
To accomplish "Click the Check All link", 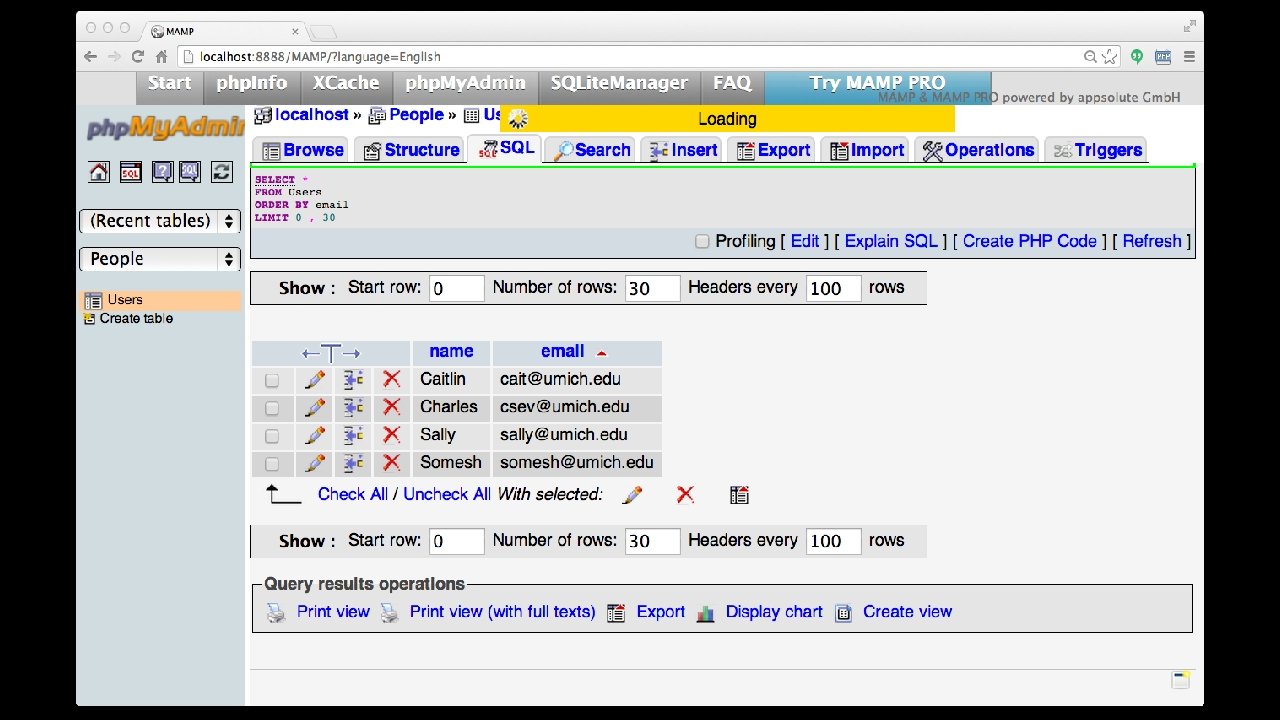I will click(x=353, y=494).
